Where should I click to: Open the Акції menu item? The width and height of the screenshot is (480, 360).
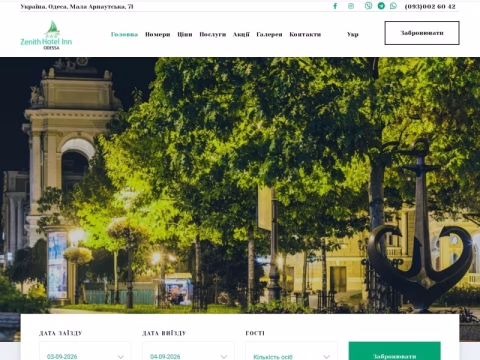[241, 34]
